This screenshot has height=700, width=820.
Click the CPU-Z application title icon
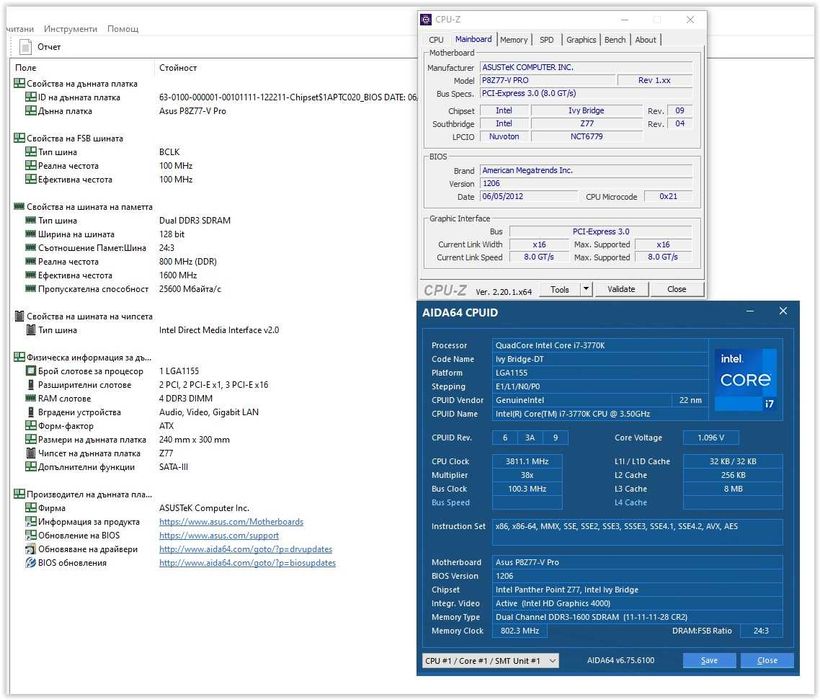426,19
